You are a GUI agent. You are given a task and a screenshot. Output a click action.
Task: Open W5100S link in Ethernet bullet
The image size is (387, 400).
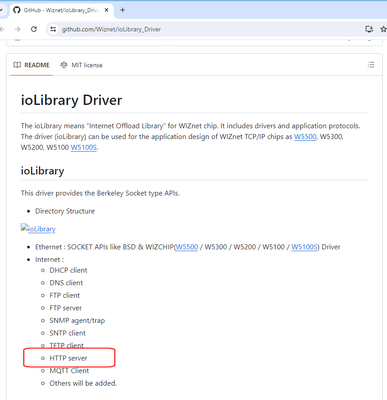[304, 247]
